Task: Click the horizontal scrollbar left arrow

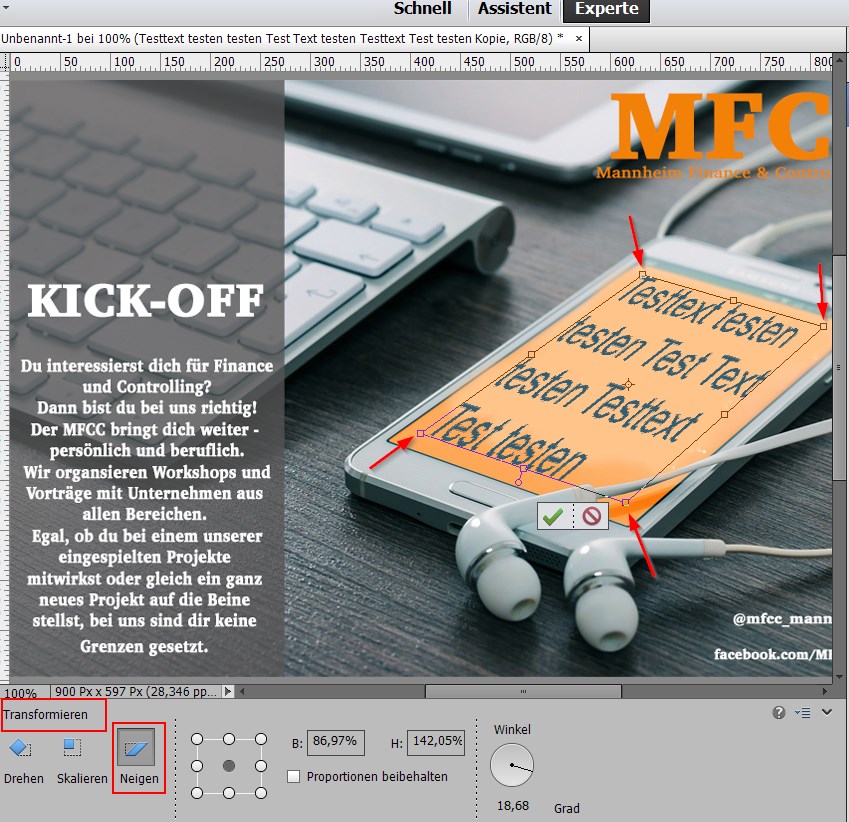Action: pos(242,691)
